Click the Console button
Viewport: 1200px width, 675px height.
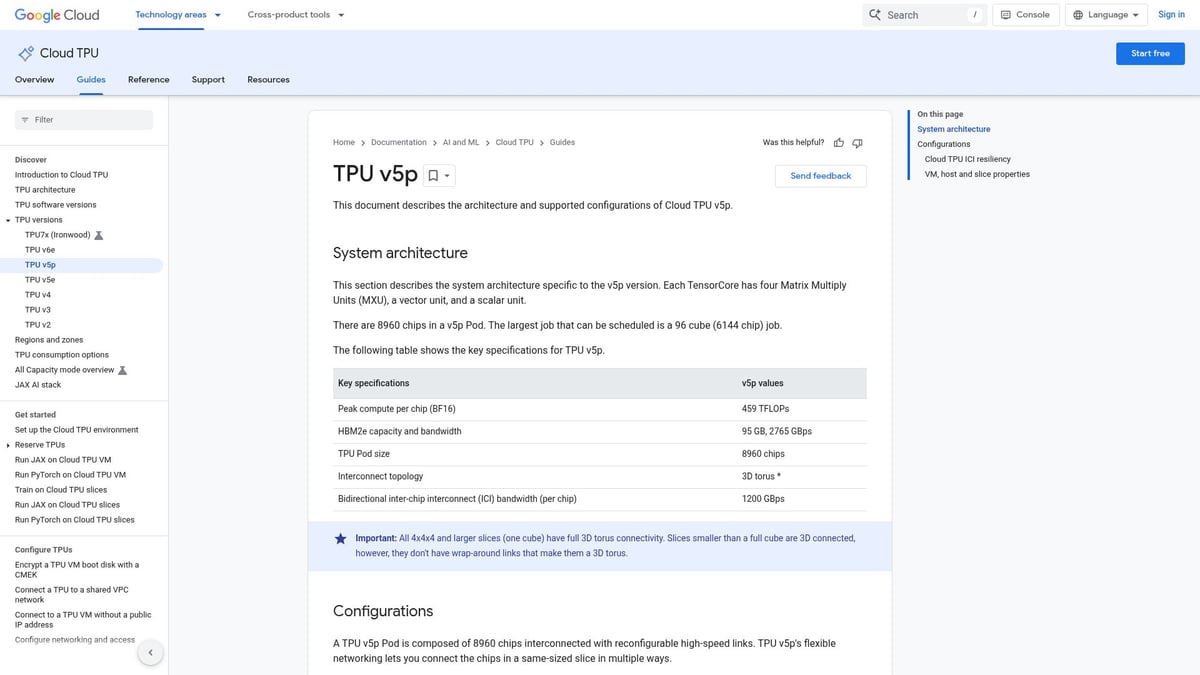coord(1025,15)
